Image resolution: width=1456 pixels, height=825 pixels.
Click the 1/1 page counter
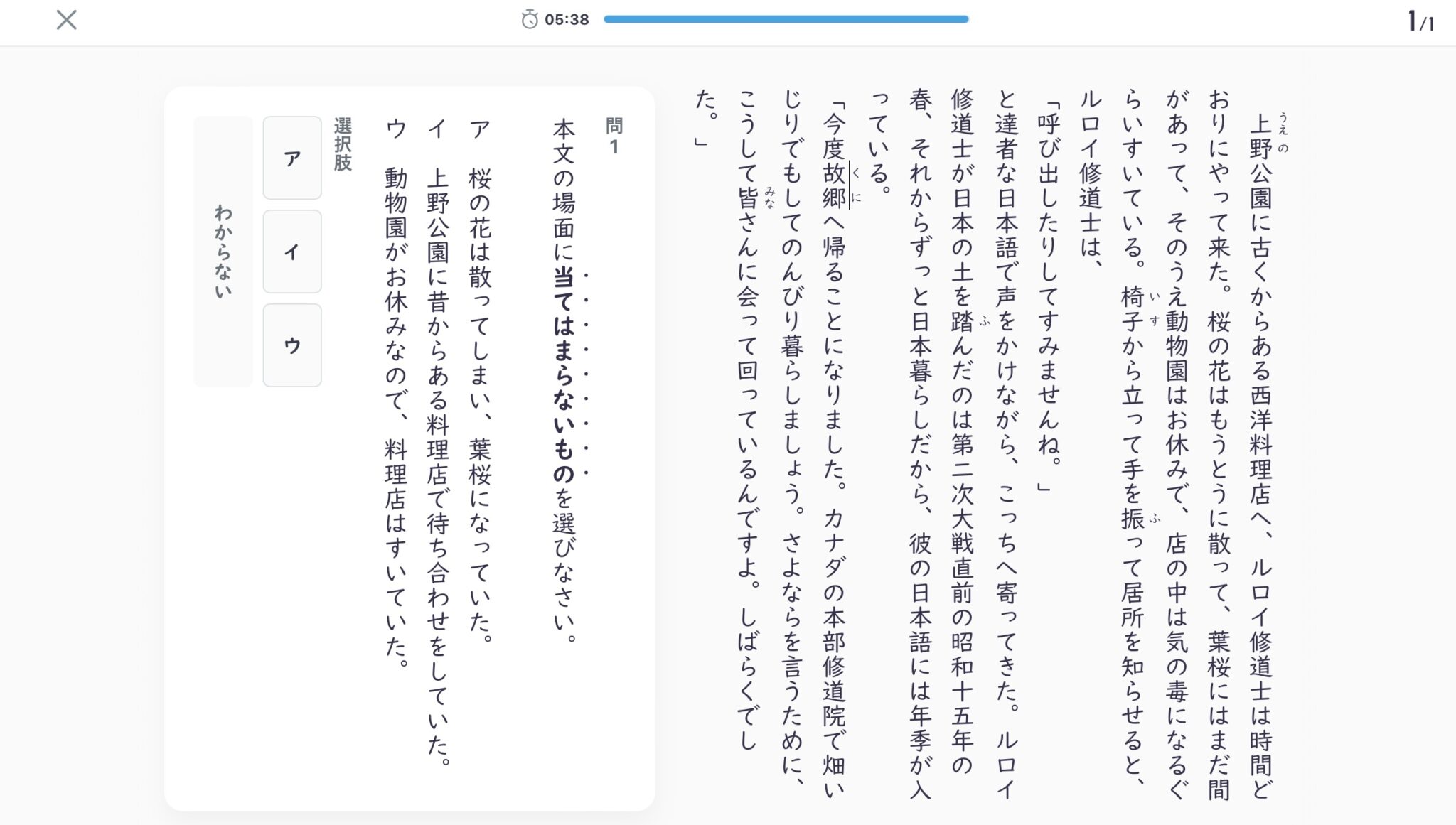pos(1420,21)
